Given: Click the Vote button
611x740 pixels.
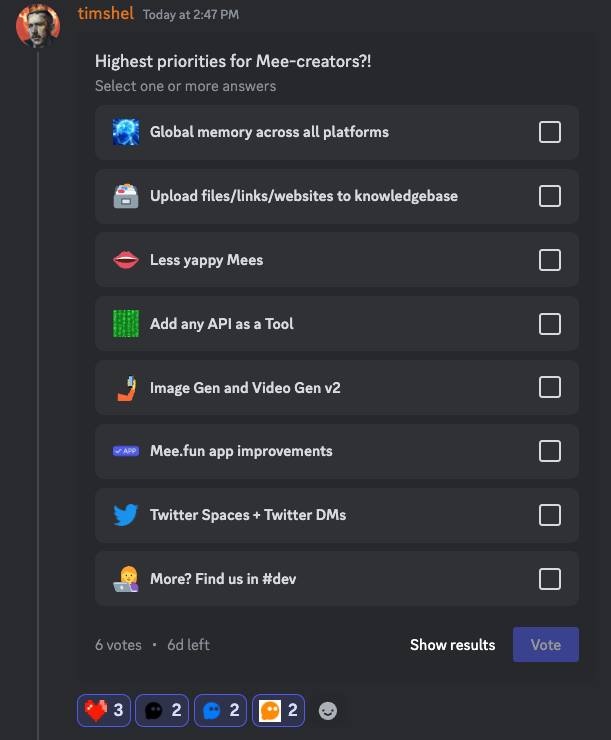Looking at the screenshot, I should pos(546,645).
